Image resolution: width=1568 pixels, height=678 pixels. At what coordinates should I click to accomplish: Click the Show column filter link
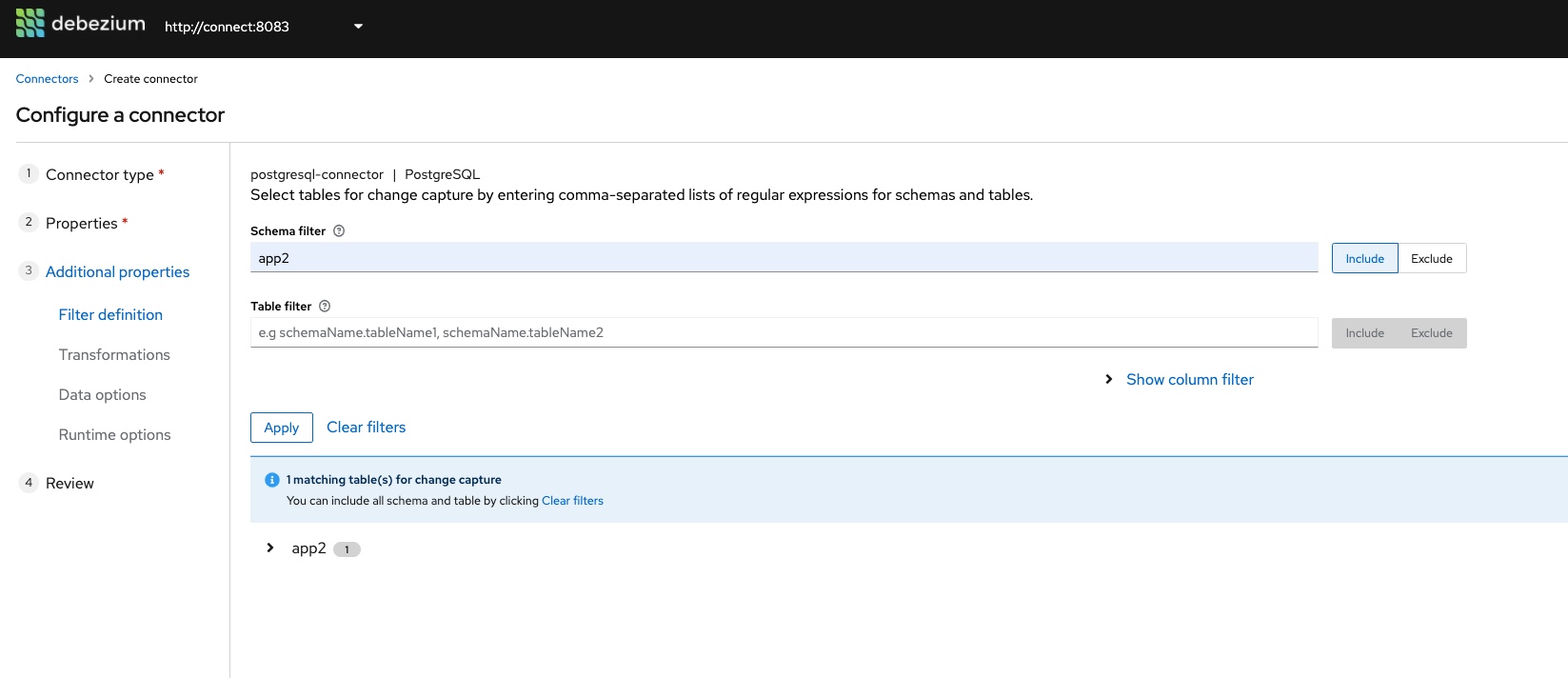pyautogui.click(x=1190, y=379)
